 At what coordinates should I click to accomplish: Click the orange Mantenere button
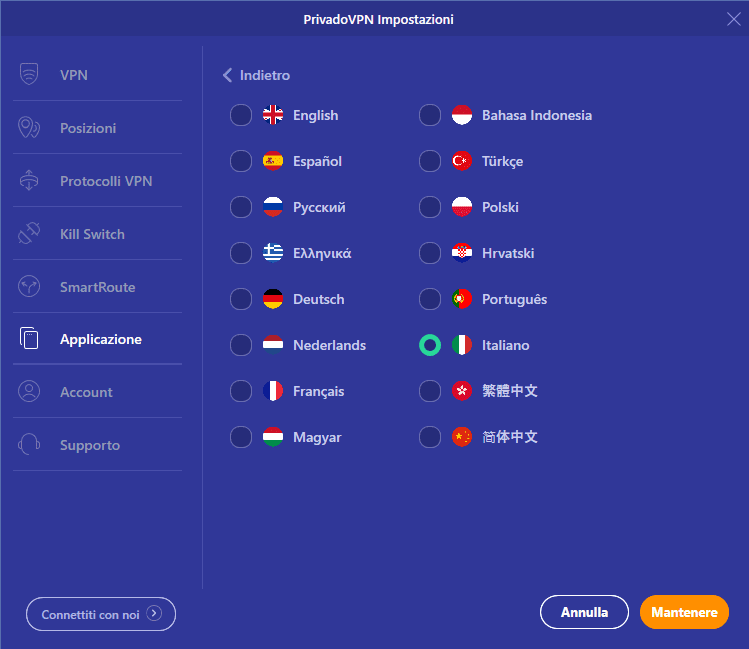(x=684, y=612)
